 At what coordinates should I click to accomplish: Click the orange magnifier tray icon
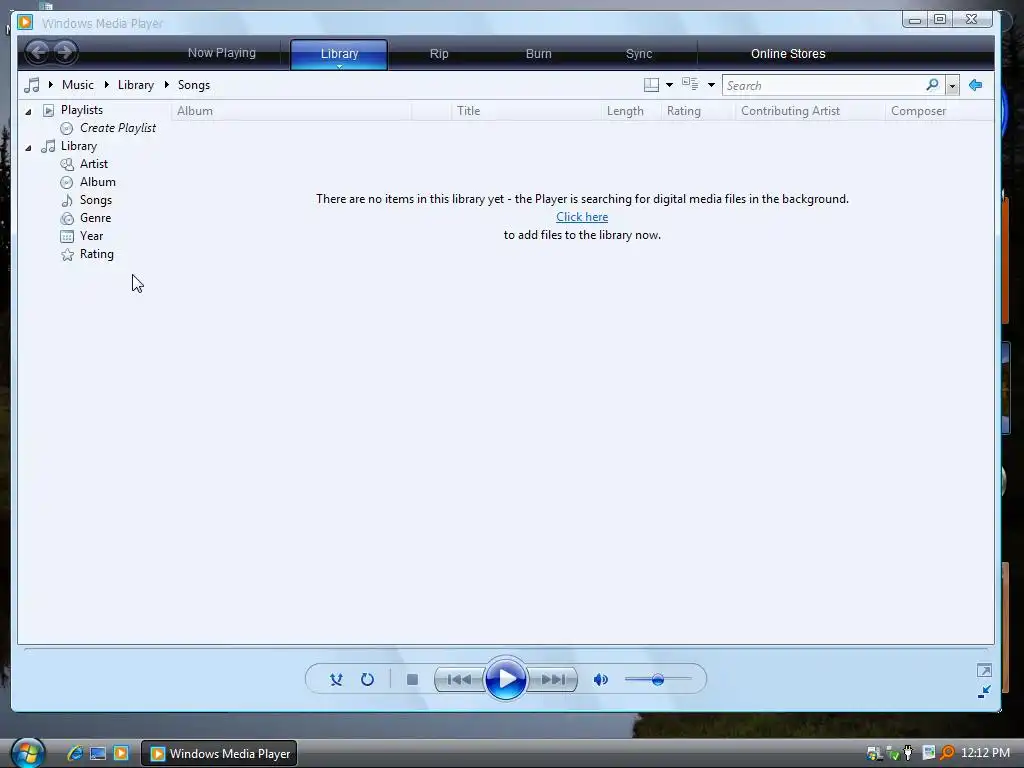tap(946, 754)
